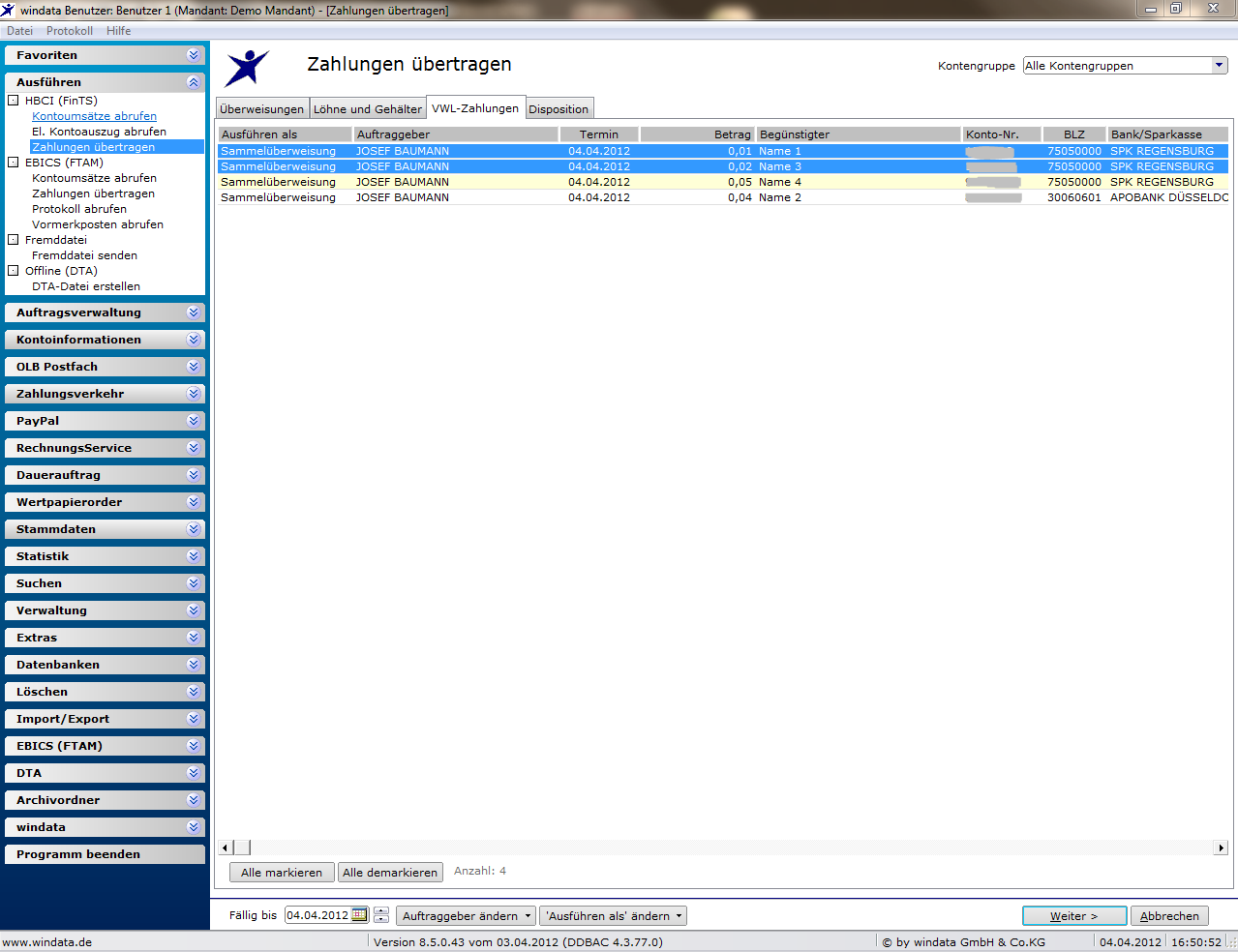Expand the Favoriten sidebar section
This screenshot has width=1238, height=952.
(194, 55)
